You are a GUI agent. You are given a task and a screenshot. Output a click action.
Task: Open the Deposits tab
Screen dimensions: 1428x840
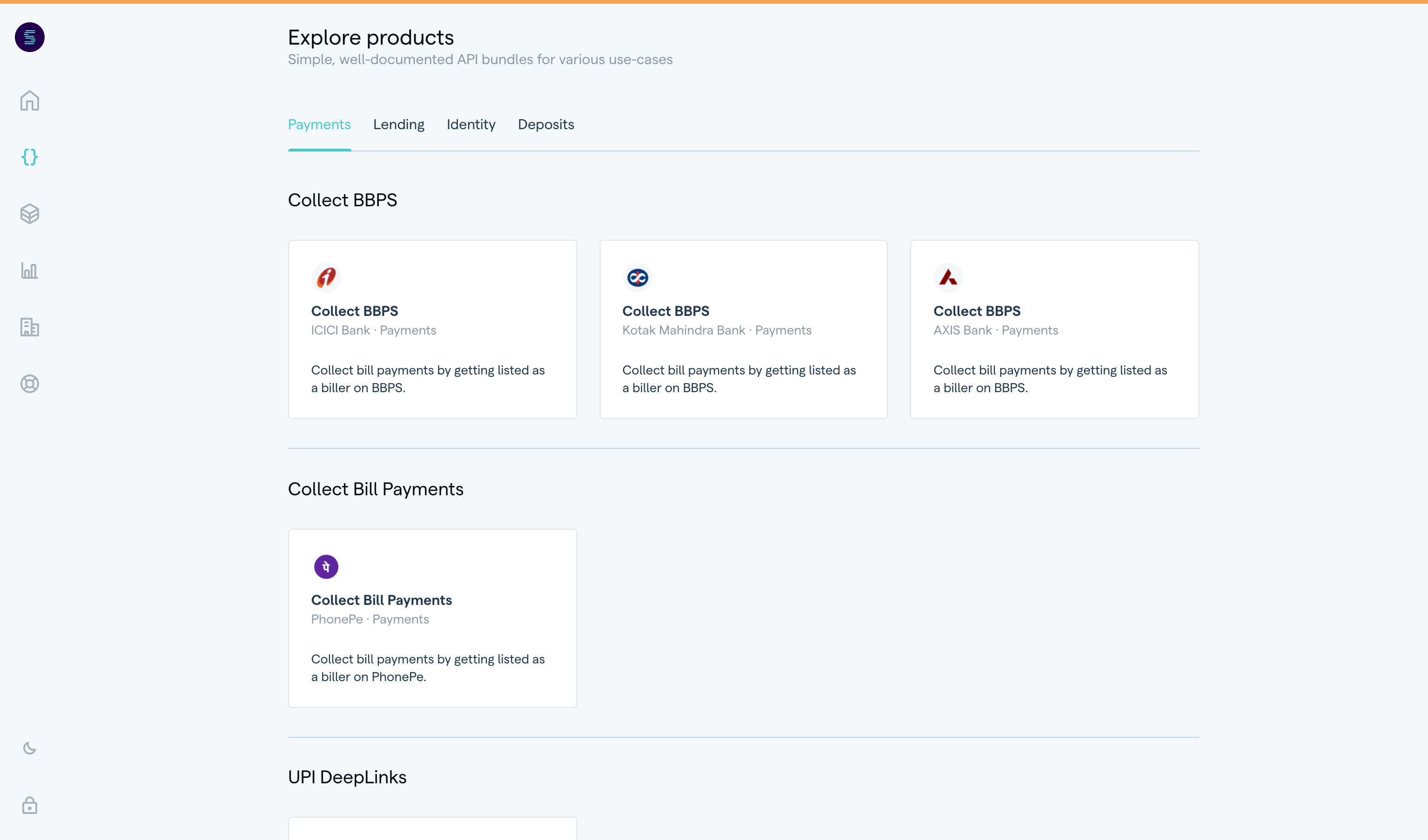[545, 125]
